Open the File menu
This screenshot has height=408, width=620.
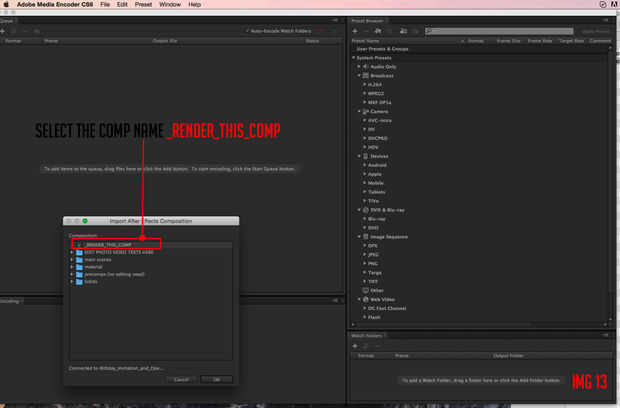click(105, 4)
